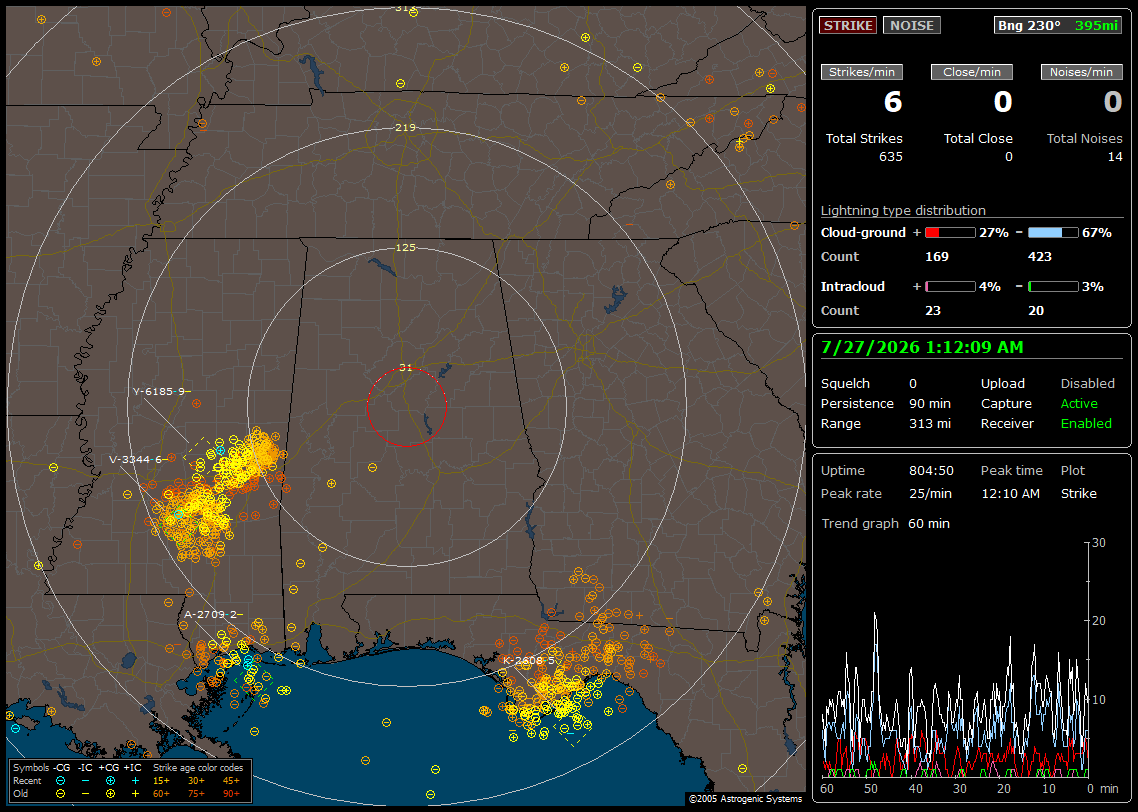Click the Capture status Active
Viewport: 1138px width, 812px height.
(1078, 403)
